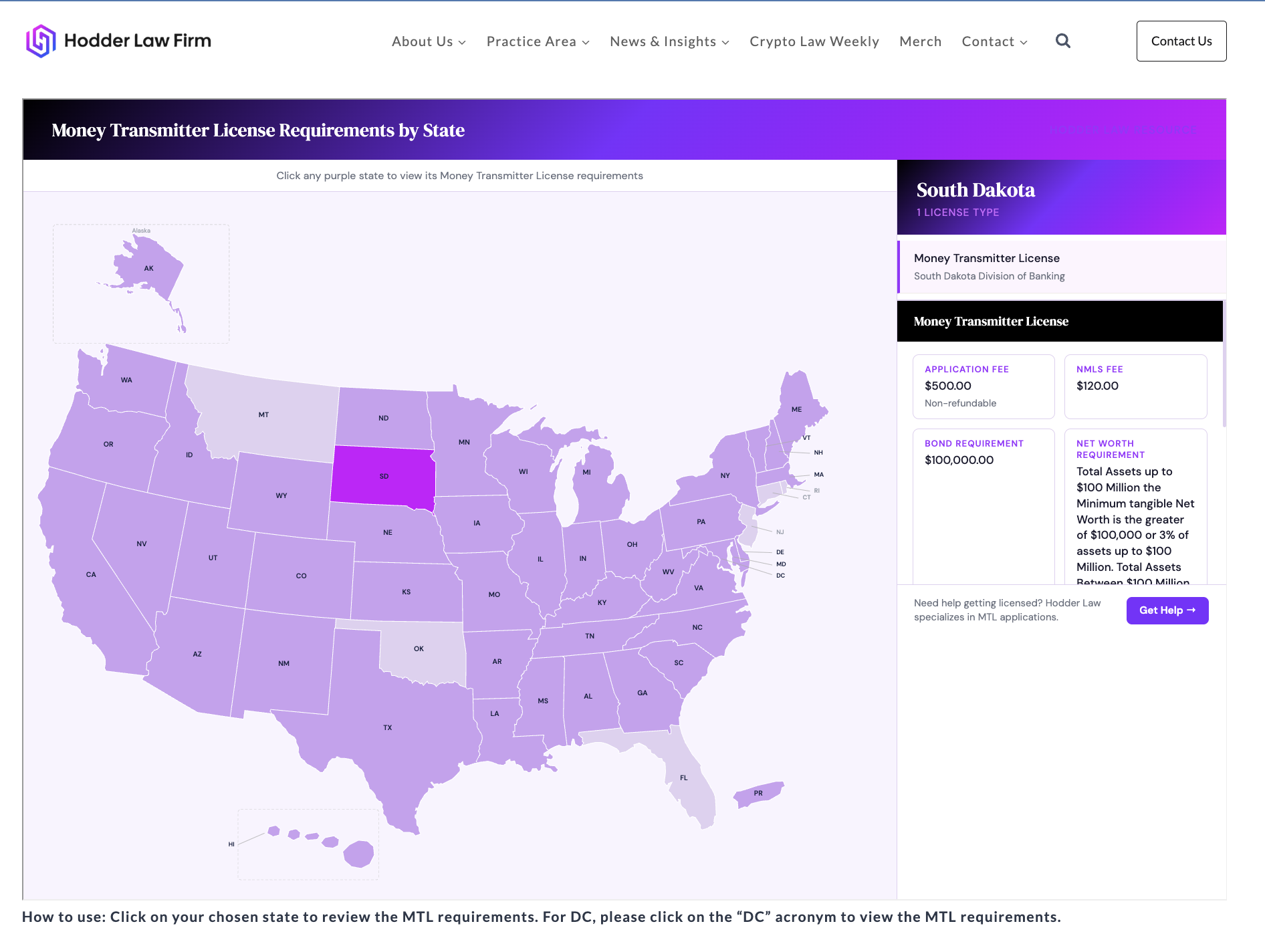1265x952 pixels.
Task: Click the $500.00 application fee value
Action: pyautogui.click(x=948, y=386)
